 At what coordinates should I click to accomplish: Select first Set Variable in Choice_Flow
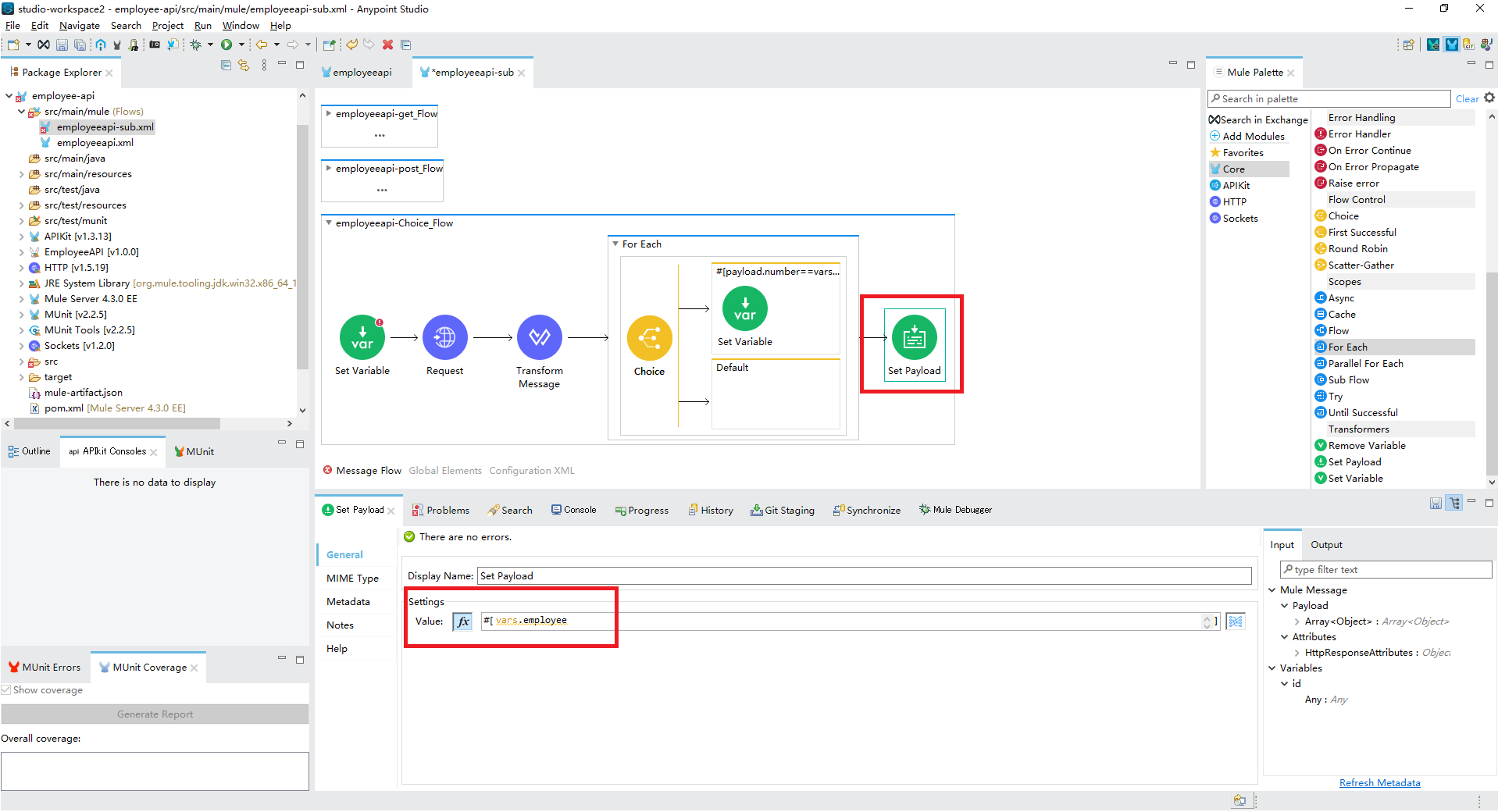[x=362, y=337]
